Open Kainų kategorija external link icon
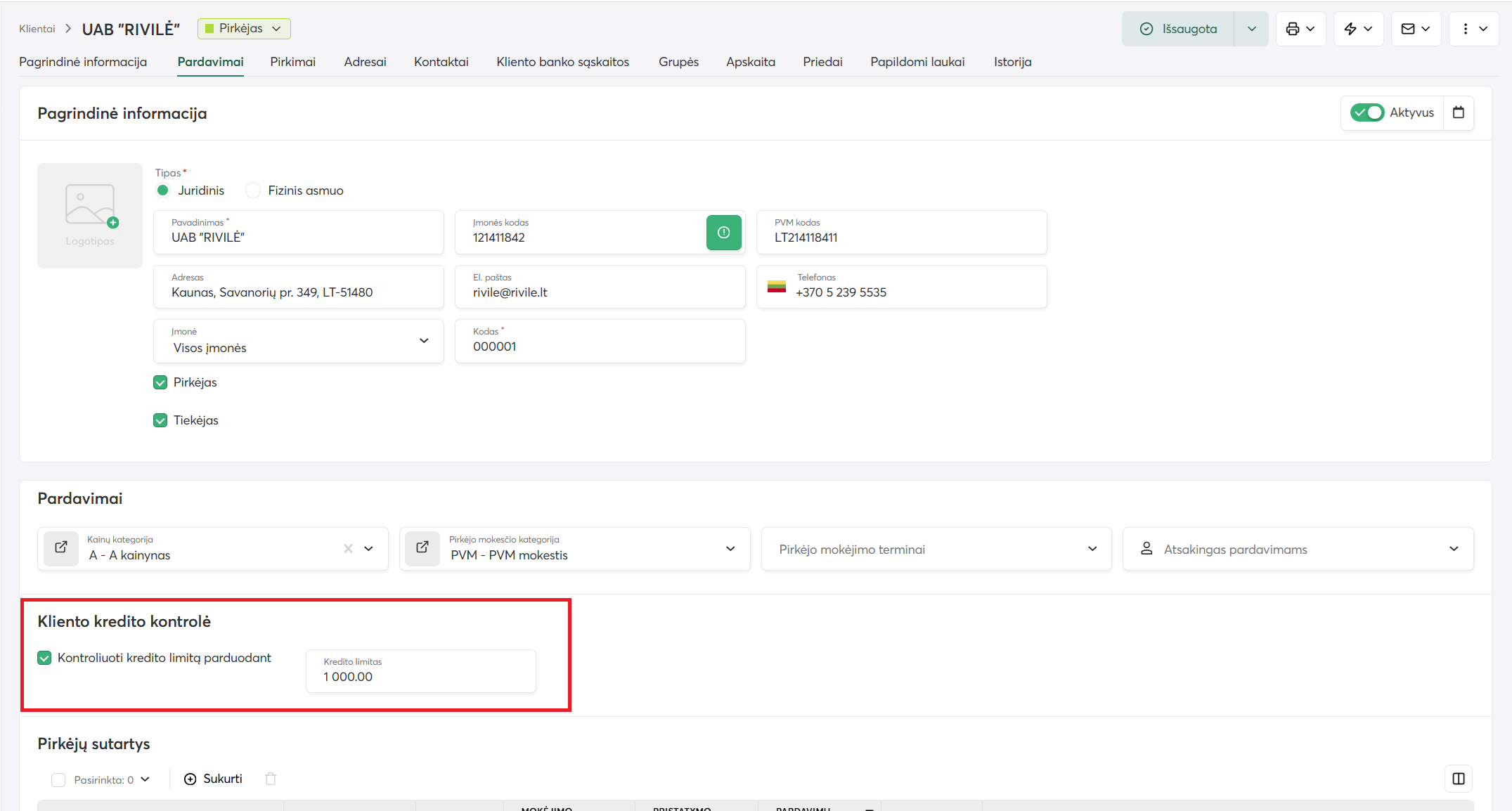This screenshot has height=811, width=1512. [61, 548]
